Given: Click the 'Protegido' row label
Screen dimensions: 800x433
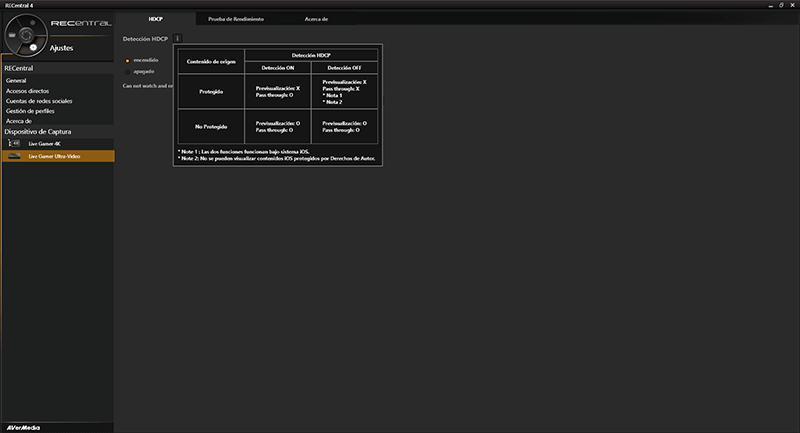Looking at the screenshot, I should pyautogui.click(x=211, y=92).
